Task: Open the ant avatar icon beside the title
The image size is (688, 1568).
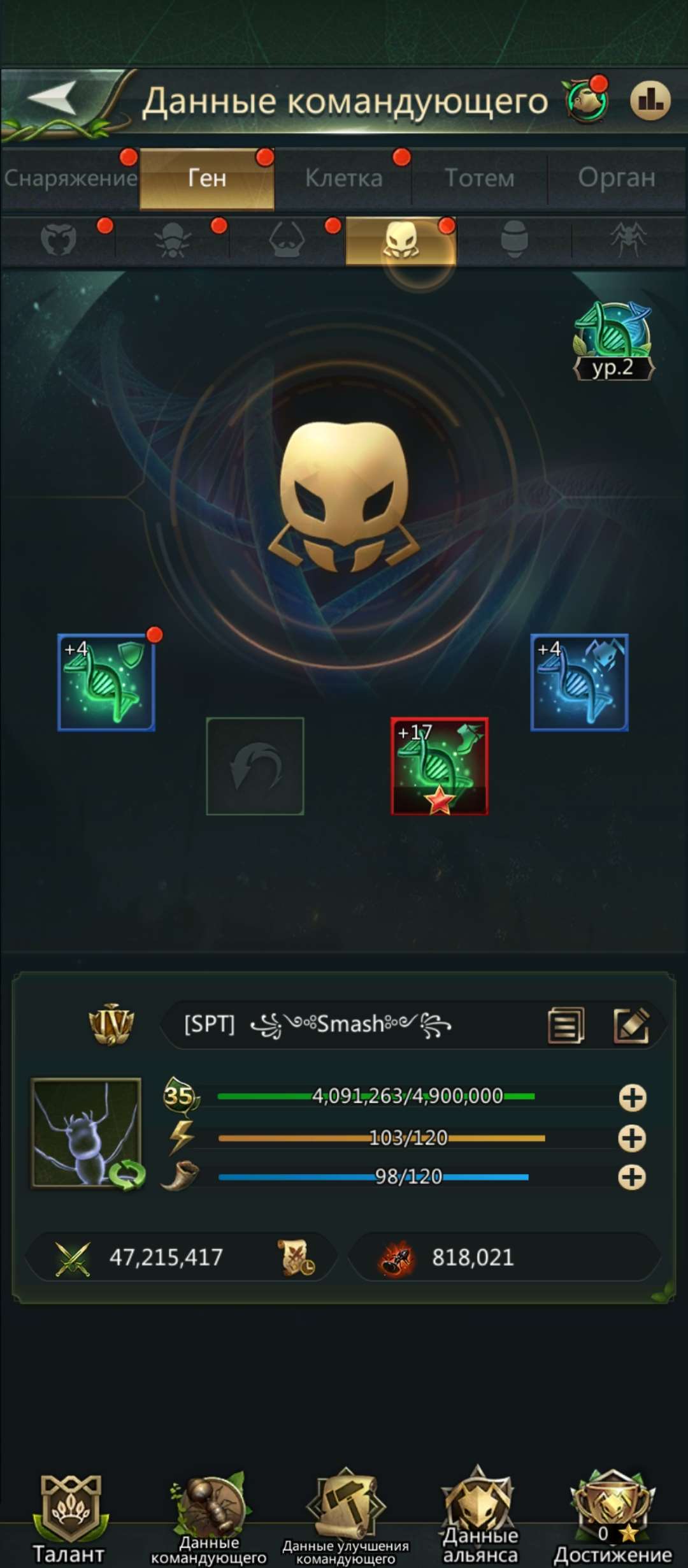Action: pos(587,100)
